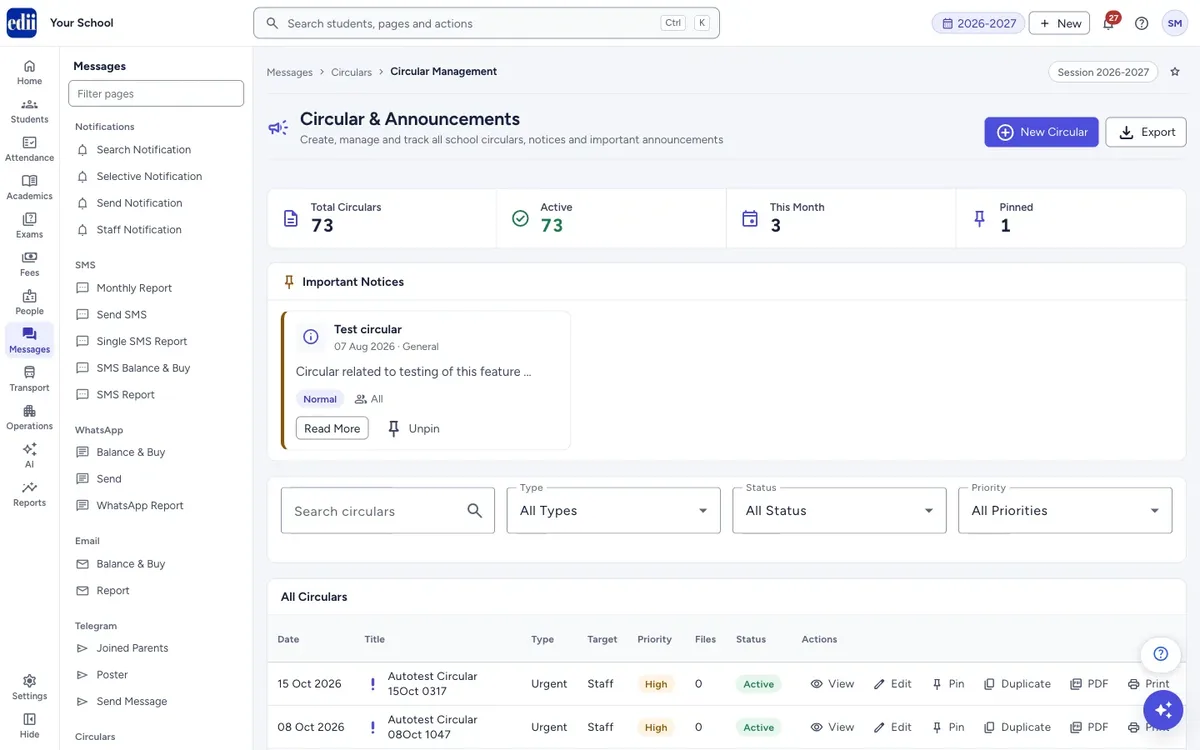Read More of the Test circular
This screenshot has width=1200, height=750.
coord(332,428)
